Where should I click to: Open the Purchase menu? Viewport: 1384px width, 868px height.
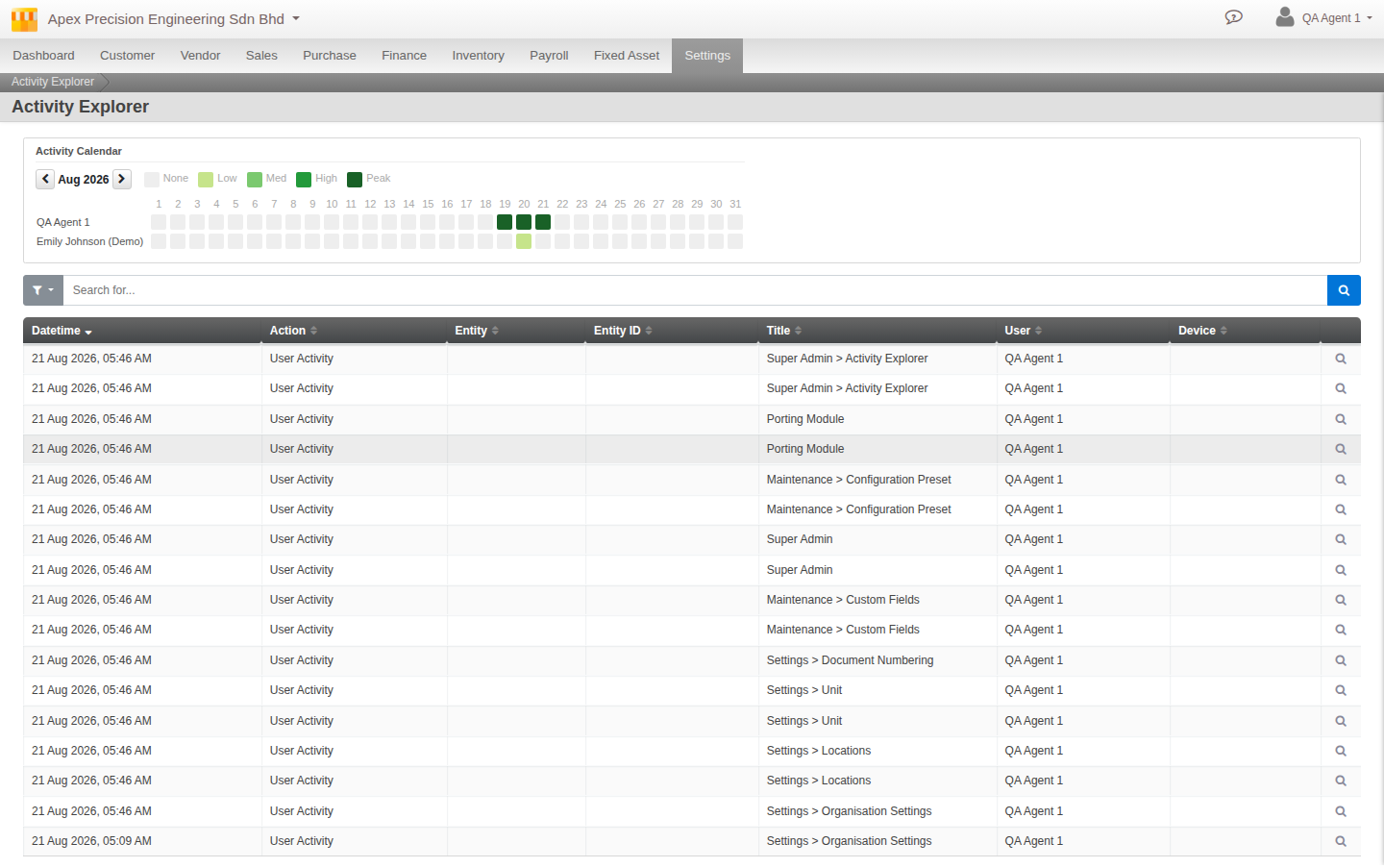click(330, 56)
